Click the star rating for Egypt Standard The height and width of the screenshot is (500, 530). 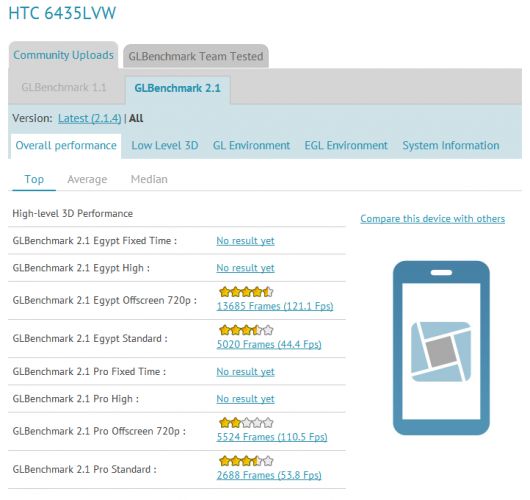(x=246, y=330)
